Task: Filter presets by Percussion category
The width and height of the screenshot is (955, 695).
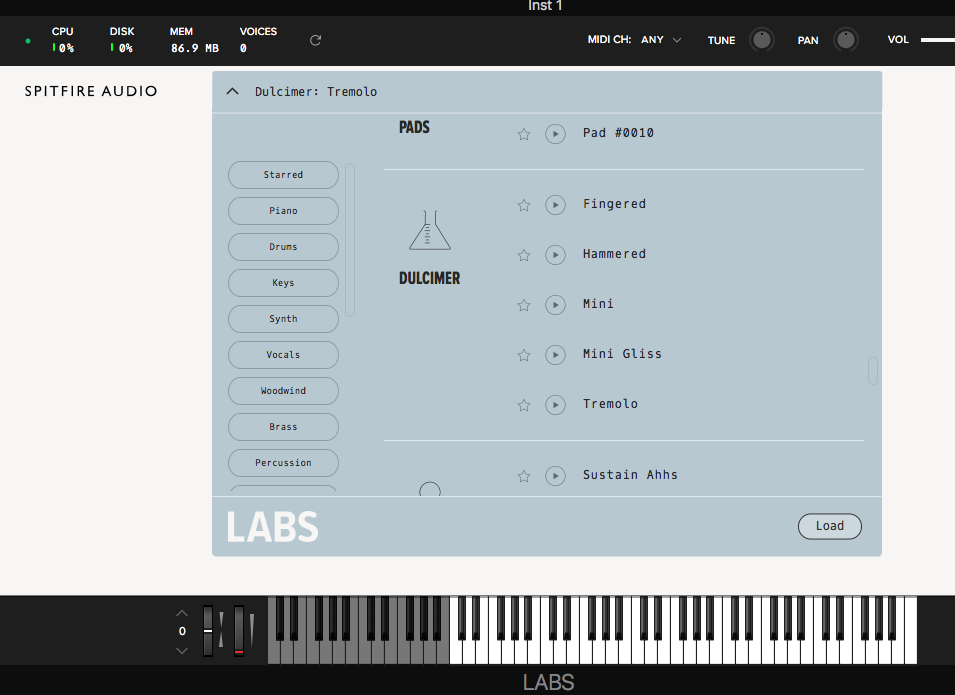Action: click(283, 462)
